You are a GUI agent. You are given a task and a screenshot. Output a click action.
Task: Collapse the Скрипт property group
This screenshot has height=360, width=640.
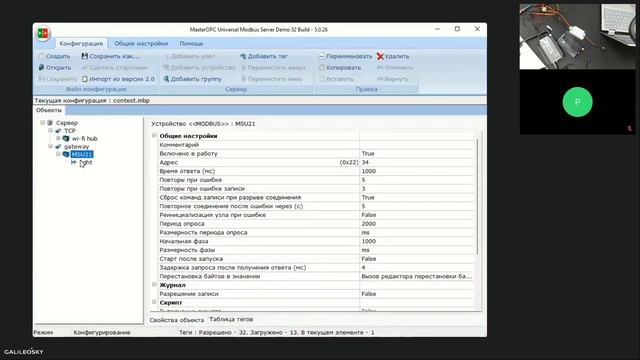154,302
